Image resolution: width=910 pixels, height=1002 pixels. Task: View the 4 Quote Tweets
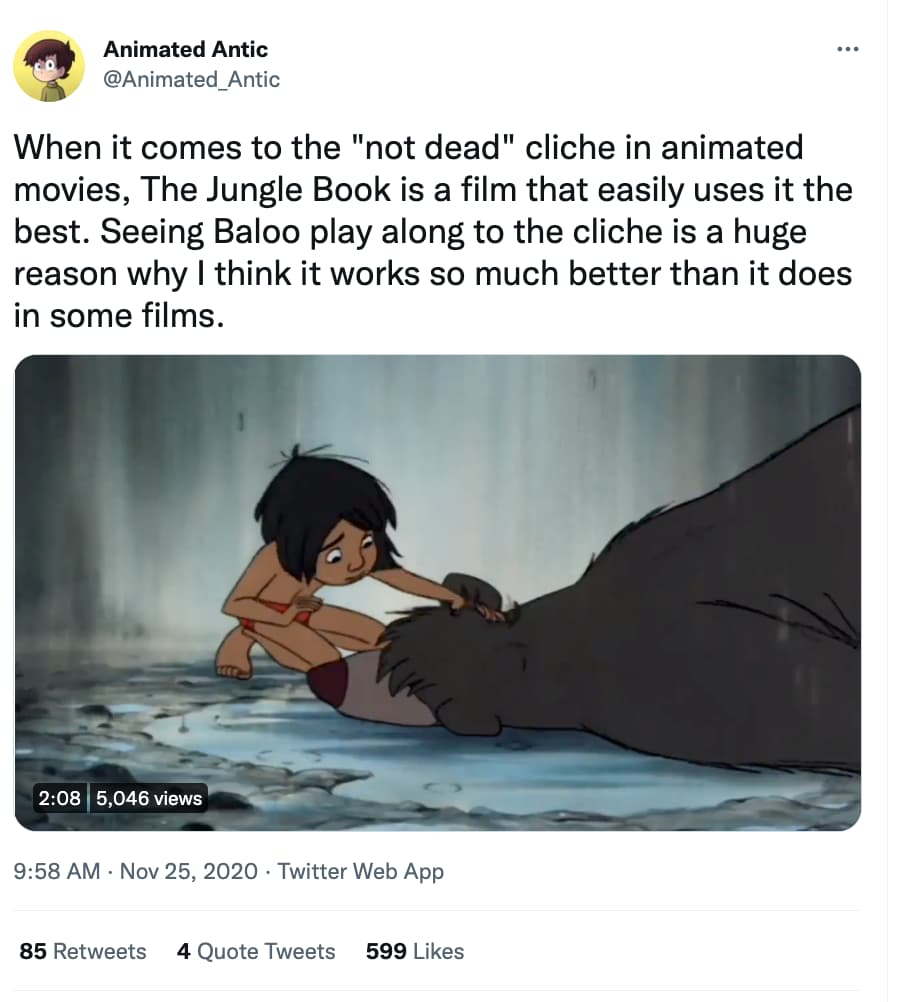(256, 951)
